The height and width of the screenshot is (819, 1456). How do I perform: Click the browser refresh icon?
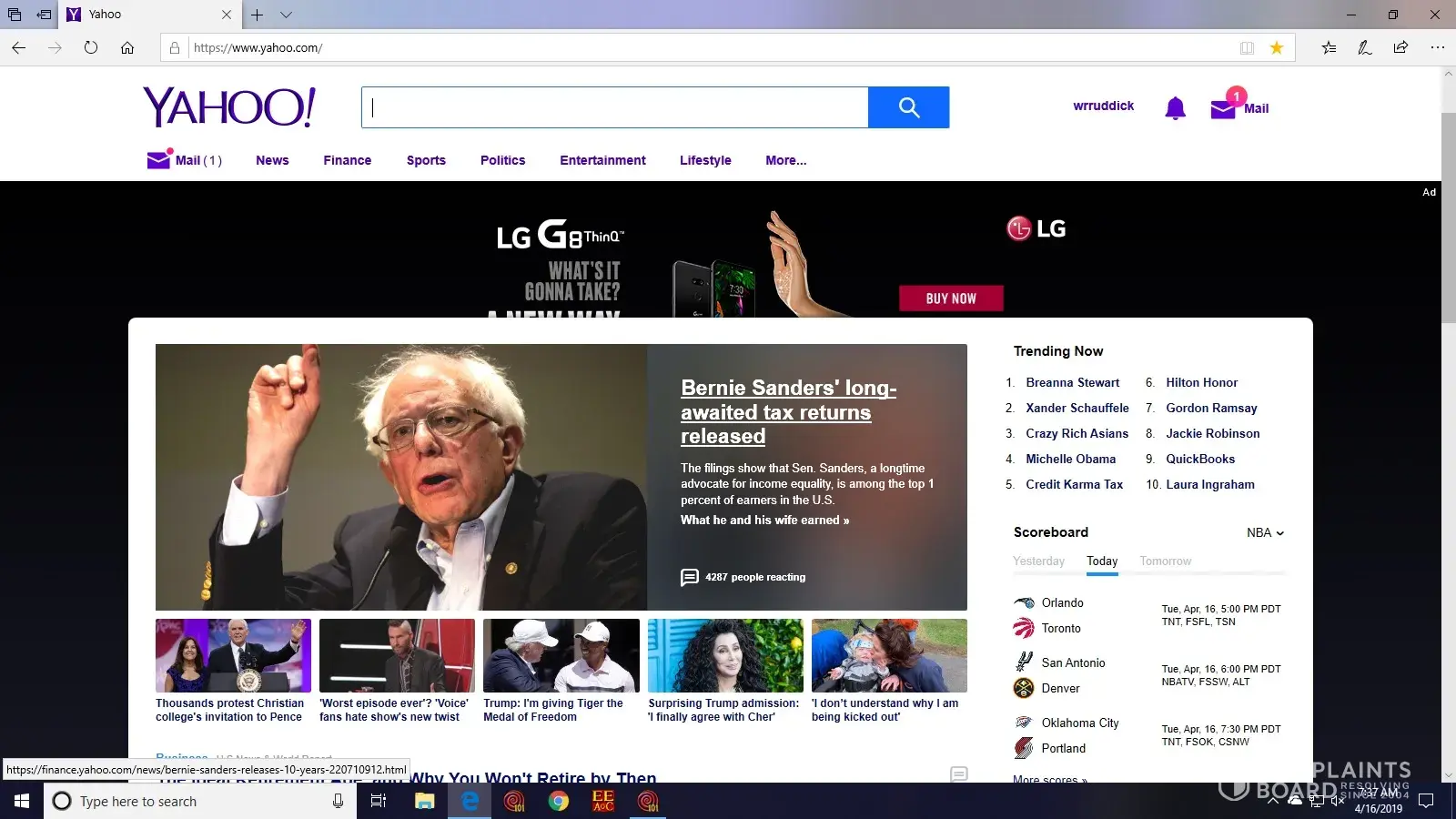coord(91,47)
